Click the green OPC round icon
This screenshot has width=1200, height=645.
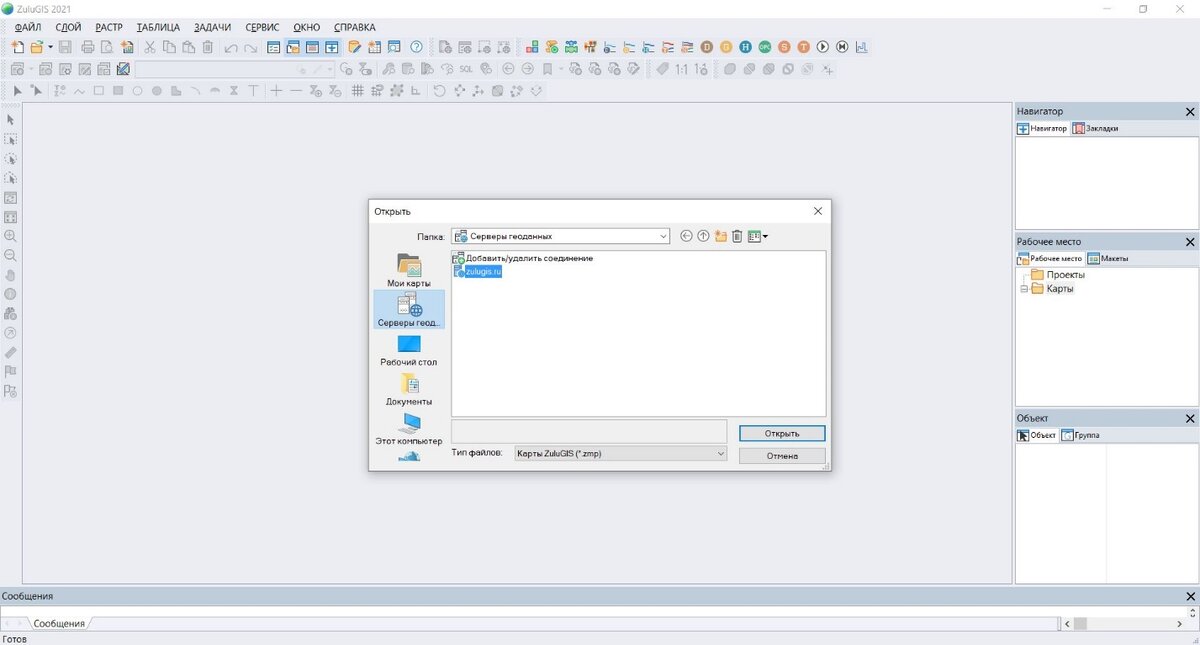[x=764, y=47]
